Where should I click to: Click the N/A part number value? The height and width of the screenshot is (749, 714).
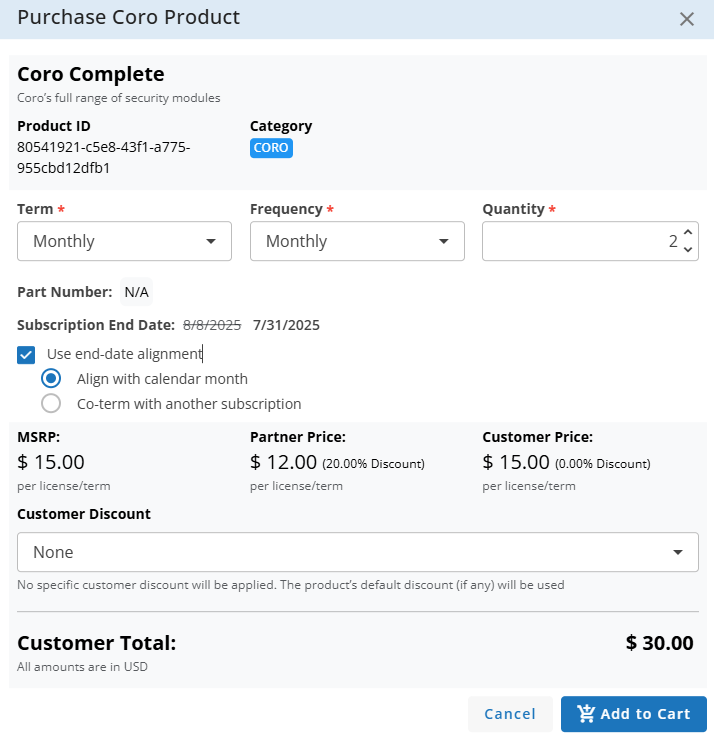(x=136, y=292)
